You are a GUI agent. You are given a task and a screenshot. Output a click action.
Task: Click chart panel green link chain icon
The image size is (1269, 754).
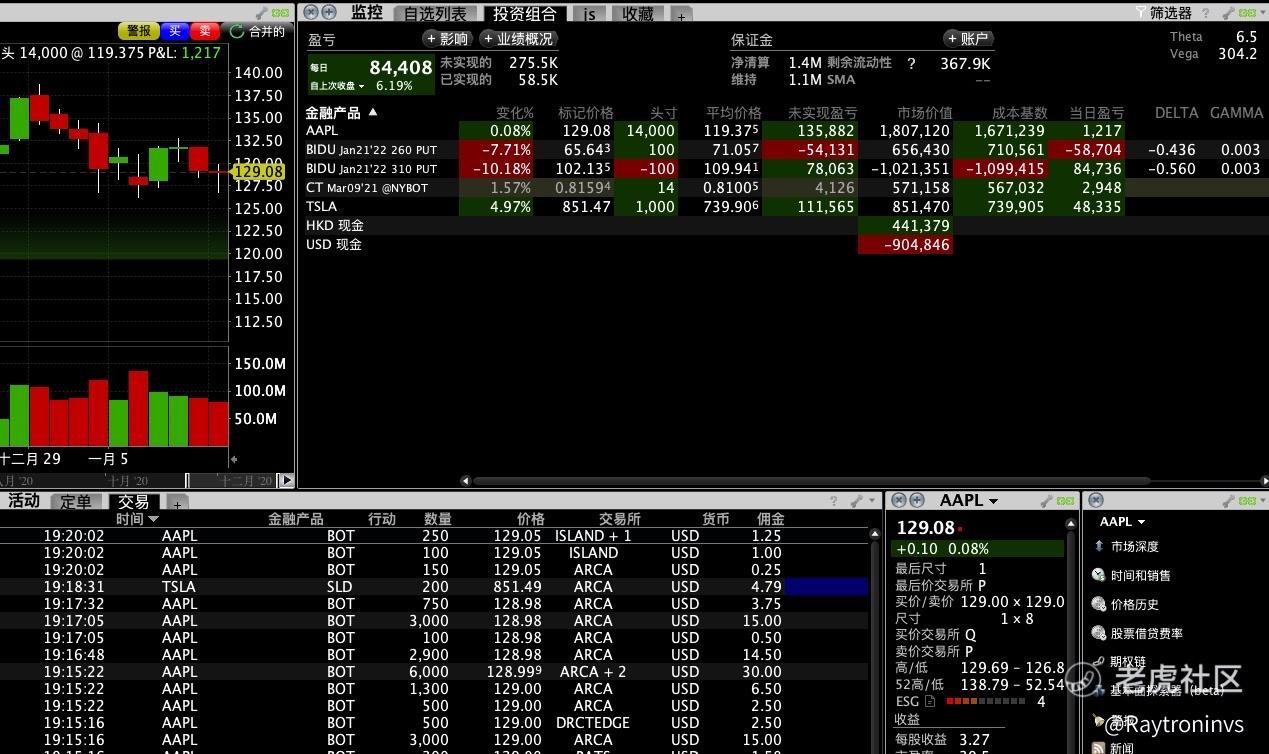tap(280, 12)
